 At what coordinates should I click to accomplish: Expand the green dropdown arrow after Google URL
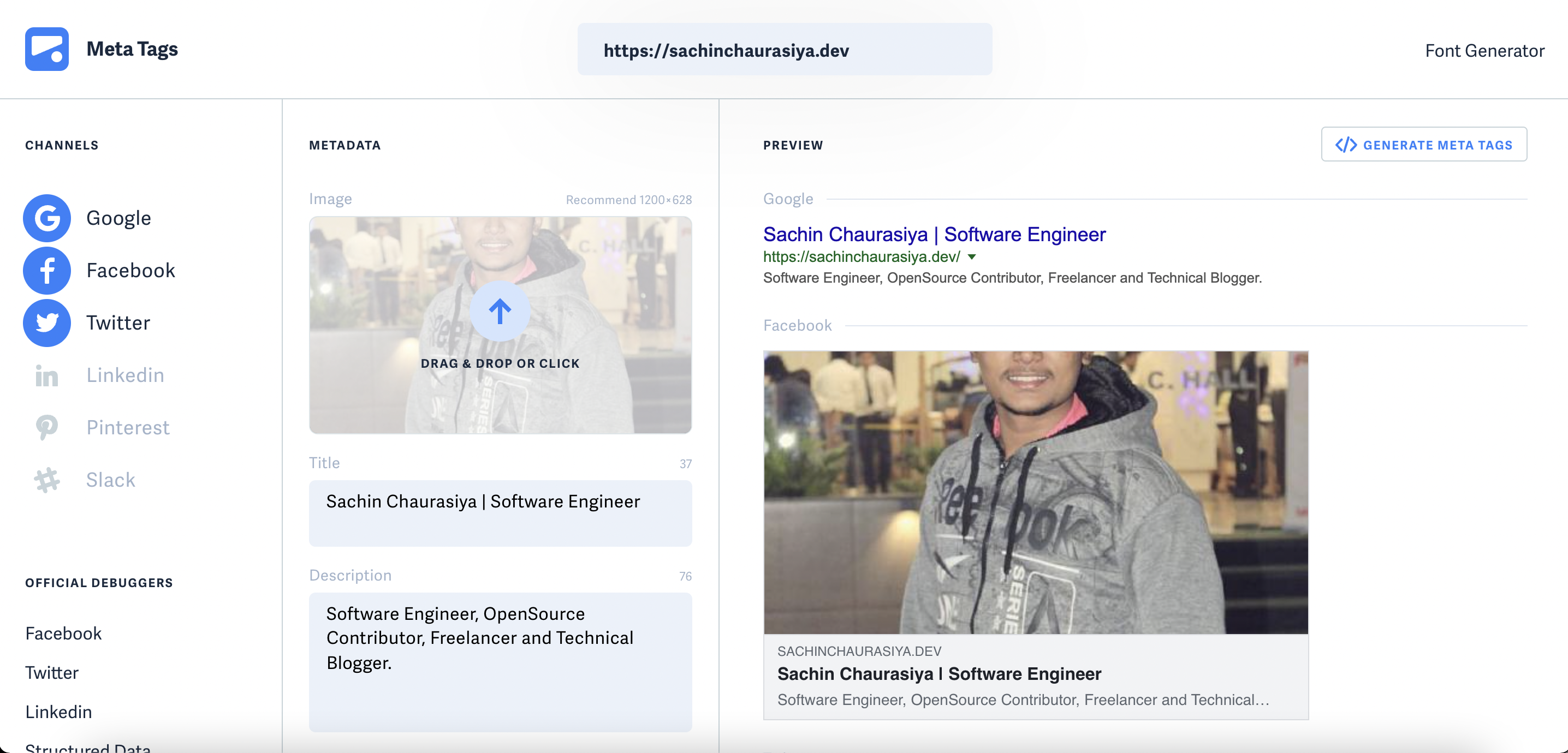(972, 258)
